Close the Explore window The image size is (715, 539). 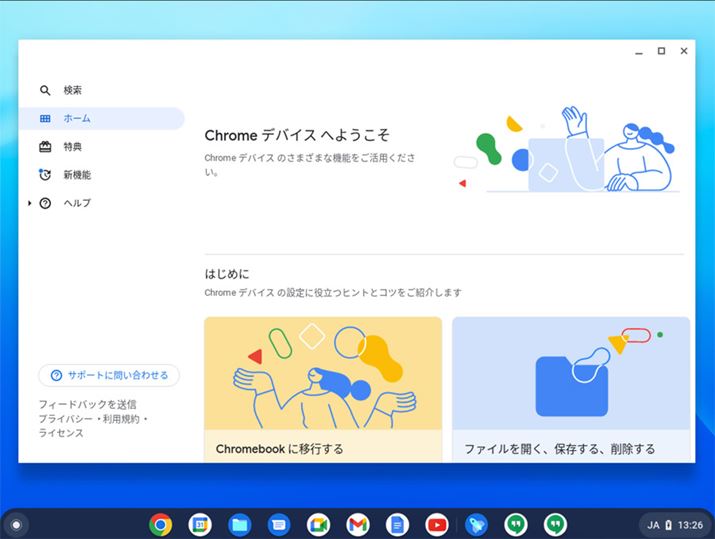pos(684,51)
